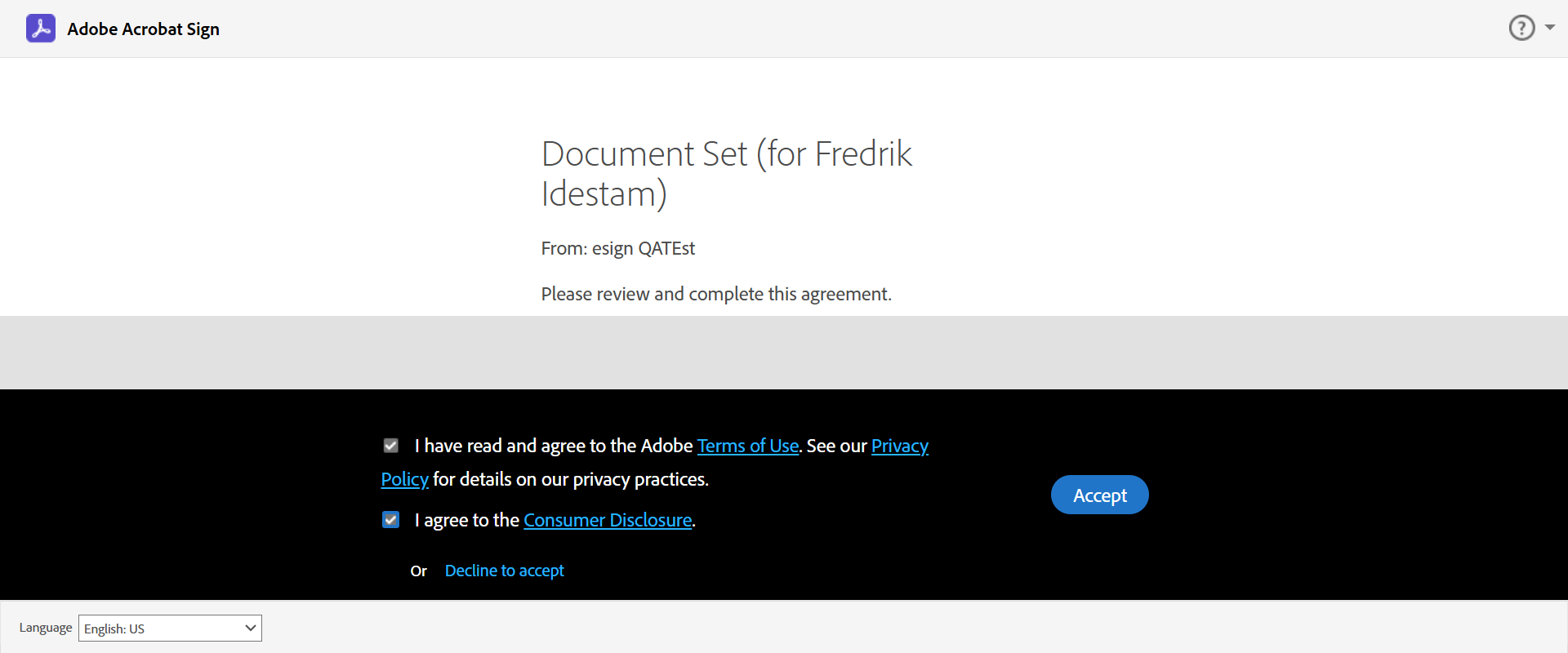Image resolution: width=1568 pixels, height=653 pixels.
Task: View the Consumer Disclosure link
Action: pos(608,520)
